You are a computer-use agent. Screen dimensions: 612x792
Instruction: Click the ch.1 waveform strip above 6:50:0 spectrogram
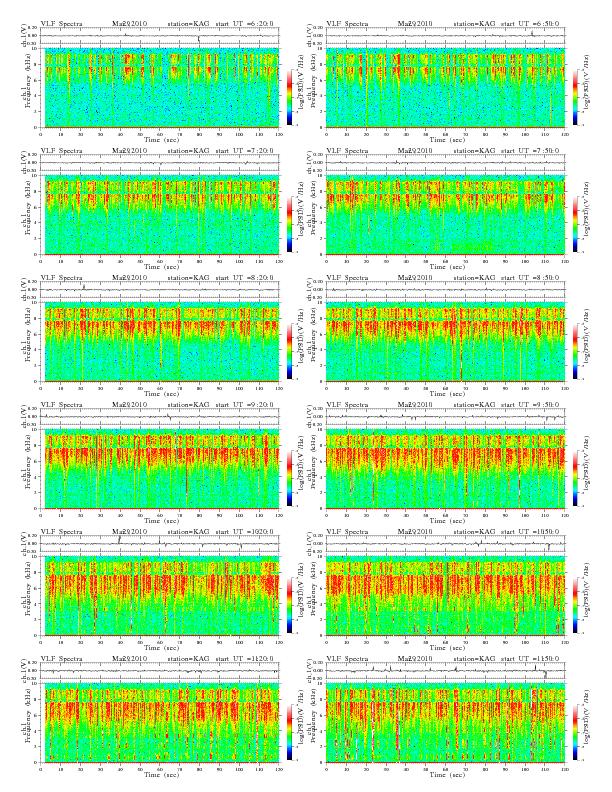click(445, 36)
